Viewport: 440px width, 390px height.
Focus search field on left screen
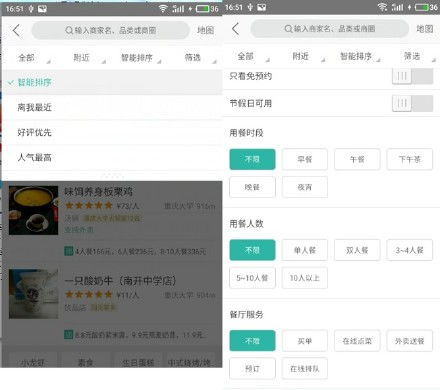[111, 30]
